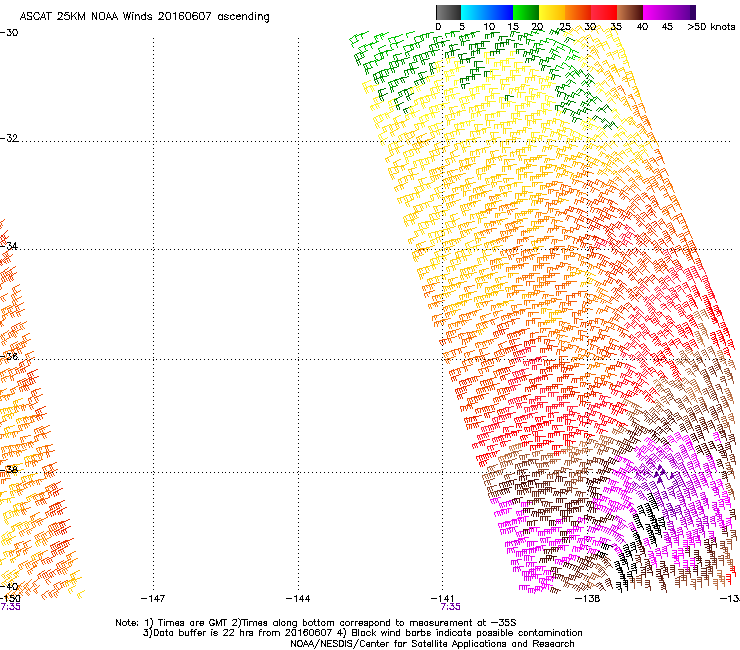Click the red 30-35 knot legend segment
Image resolution: width=740 pixels, height=650 pixels.
pyautogui.click(x=604, y=12)
